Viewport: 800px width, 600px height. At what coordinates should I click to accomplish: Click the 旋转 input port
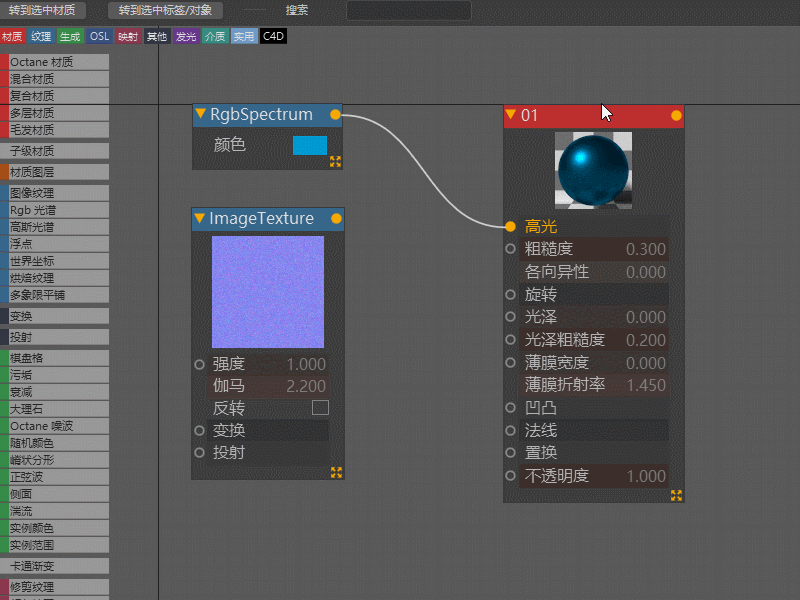point(510,294)
